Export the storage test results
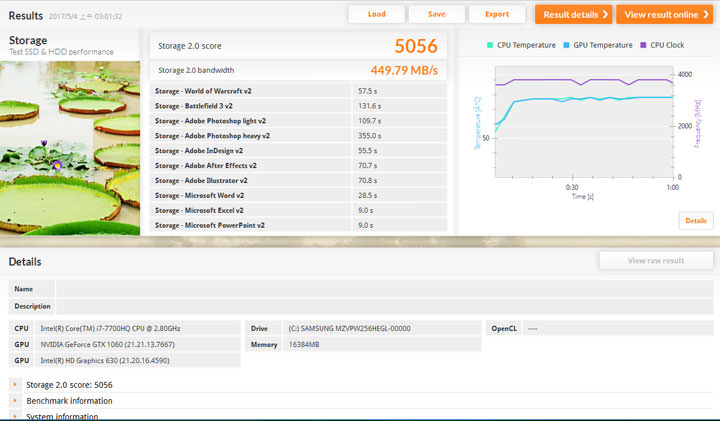 pos(497,14)
